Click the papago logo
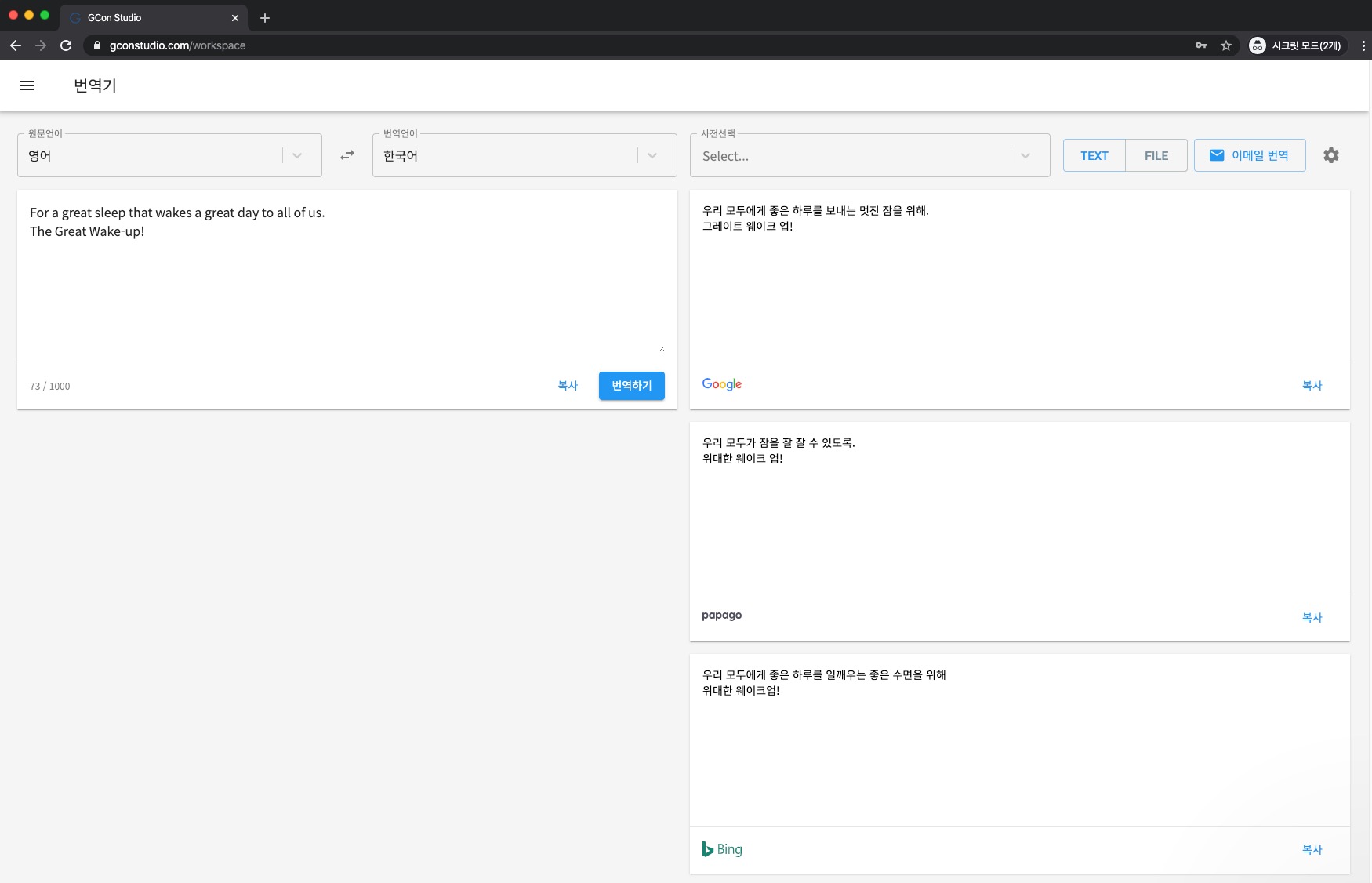Image resolution: width=1372 pixels, height=883 pixels. pos(721,616)
